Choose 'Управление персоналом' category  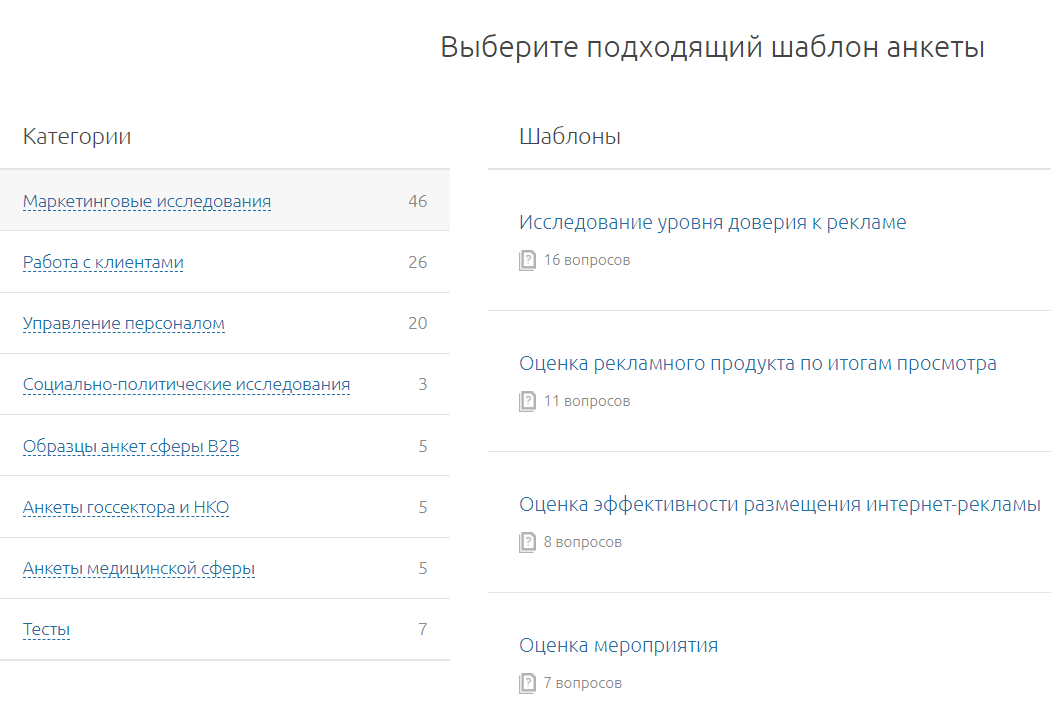pyautogui.click(x=124, y=324)
